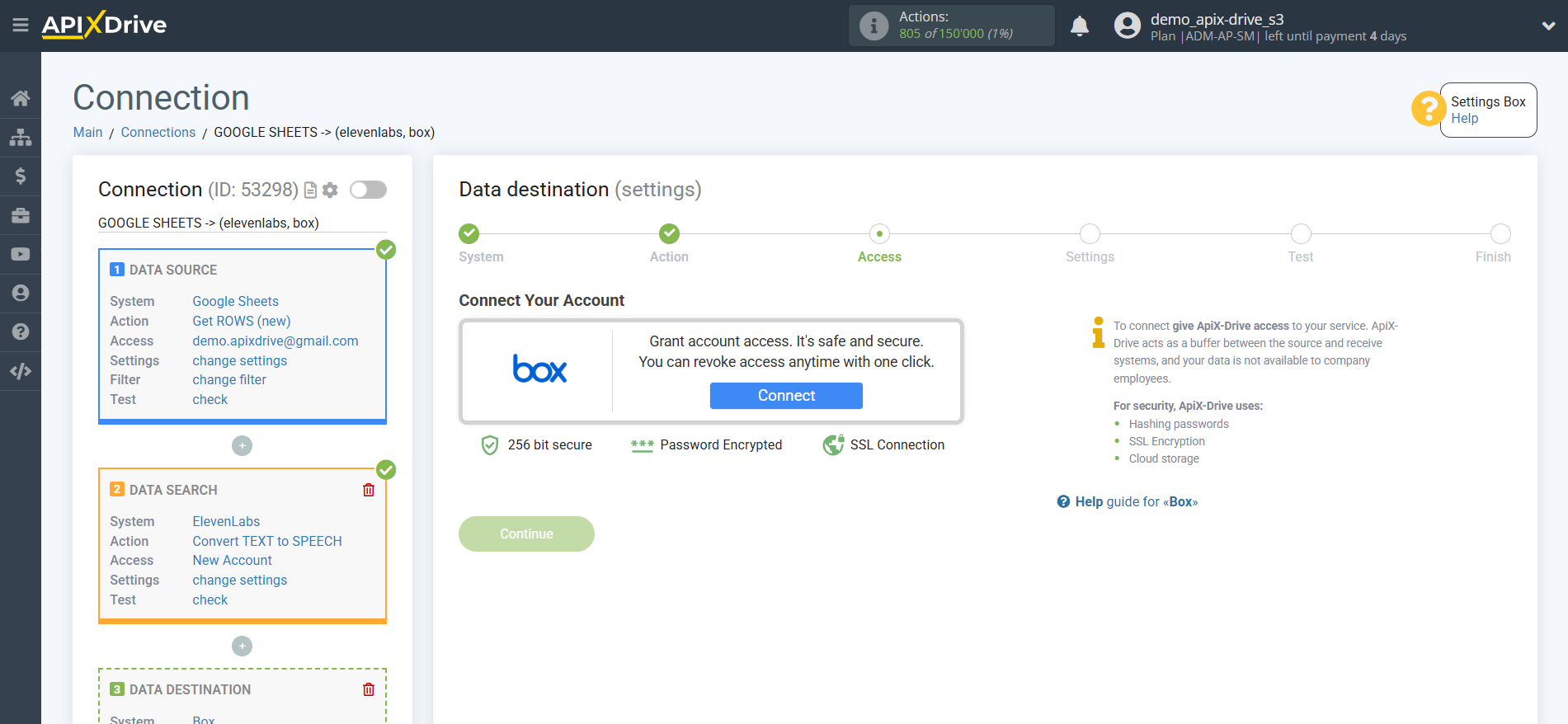This screenshot has height=724, width=1568.
Task: Open Box system link in Data Destination
Action: click(204, 719)
